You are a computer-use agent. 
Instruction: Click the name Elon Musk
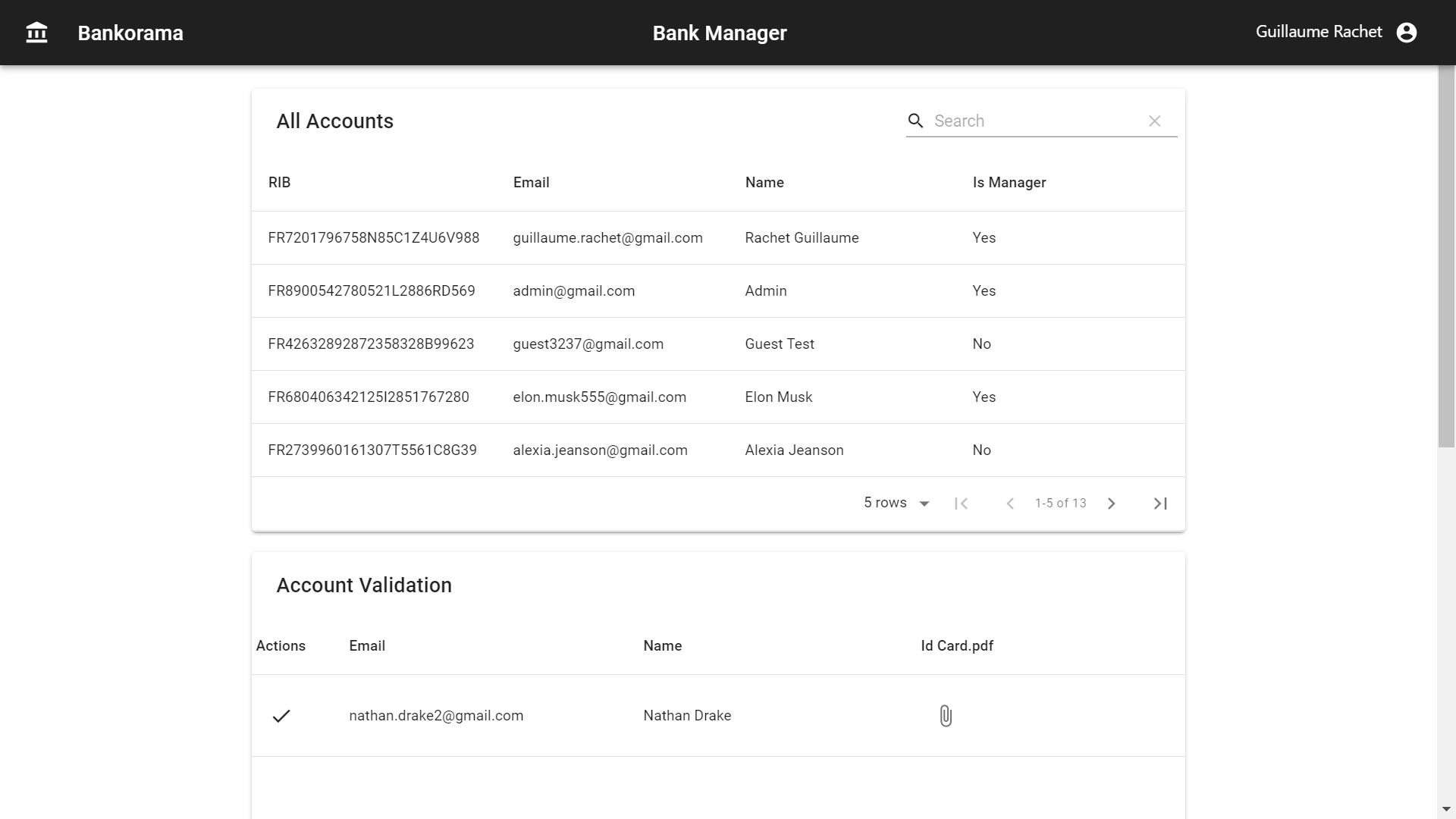pos(778,397)
